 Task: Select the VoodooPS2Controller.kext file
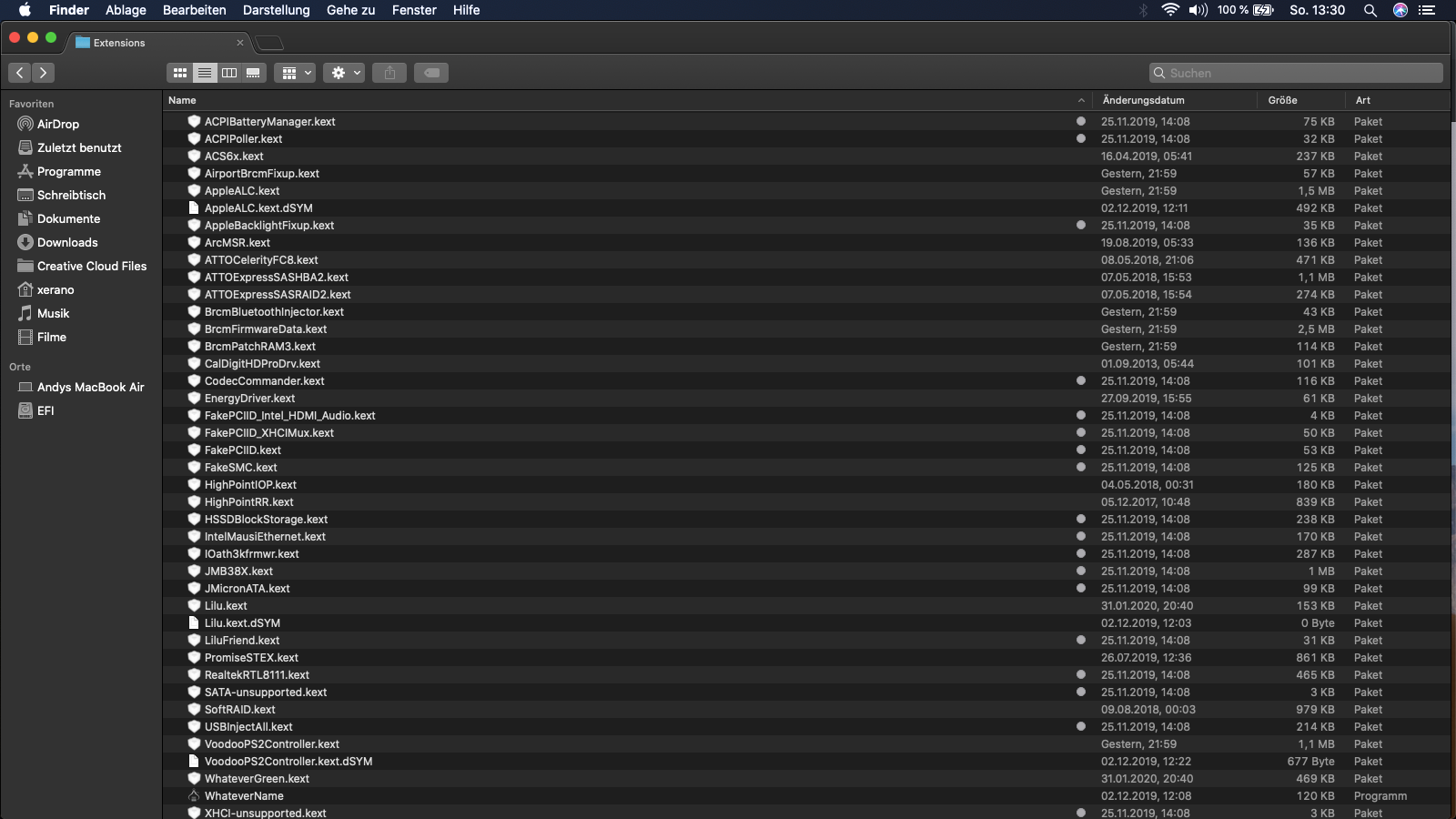806,744
